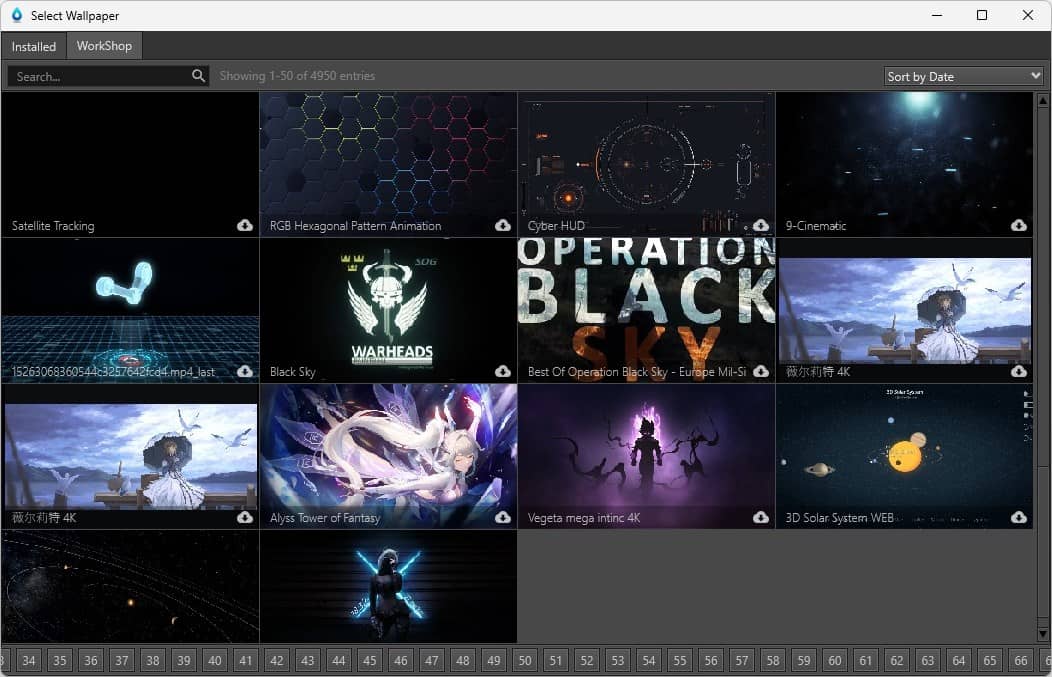Click the scrollbar up arrow

click(x=1043, y=101)
